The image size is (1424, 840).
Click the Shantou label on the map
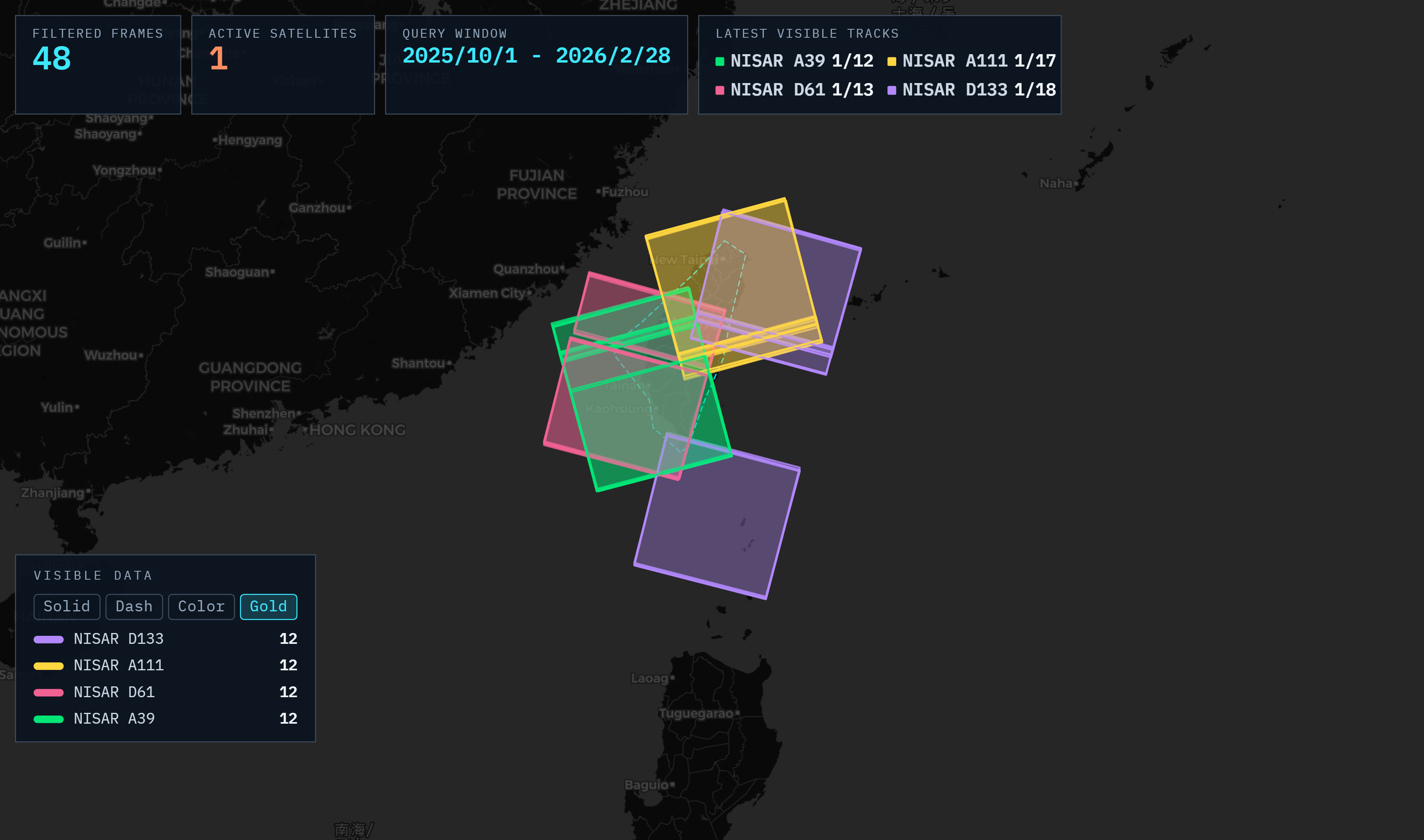pyautogui.click(x=418, y=363)
